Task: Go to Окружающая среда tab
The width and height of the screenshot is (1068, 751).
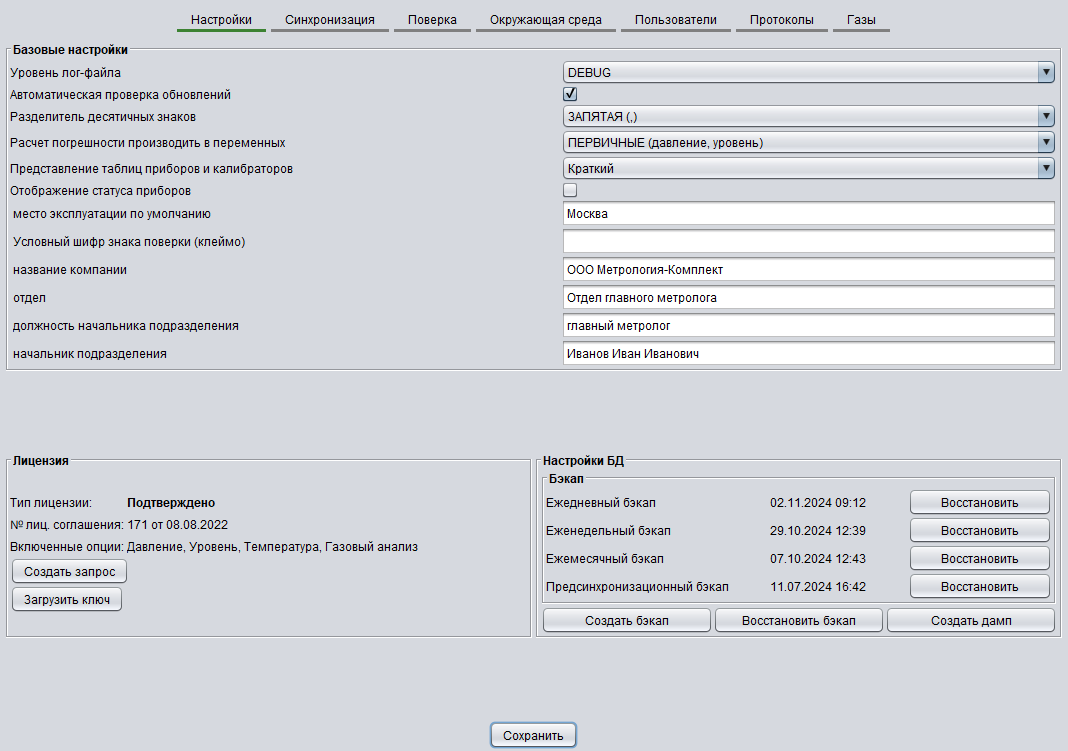Action: (545, 20)
